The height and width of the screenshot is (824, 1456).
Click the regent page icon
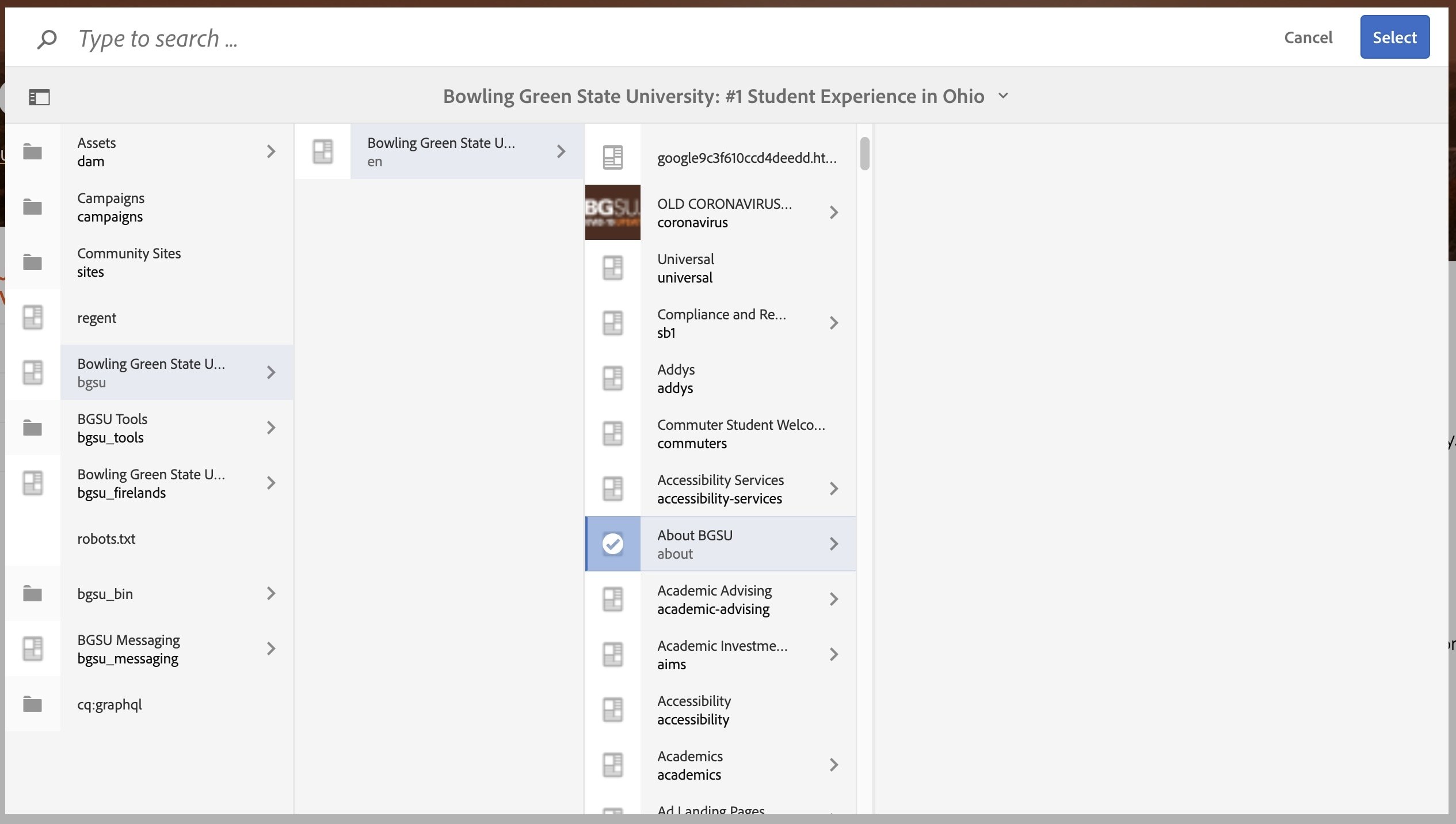(x=33, y=317)
